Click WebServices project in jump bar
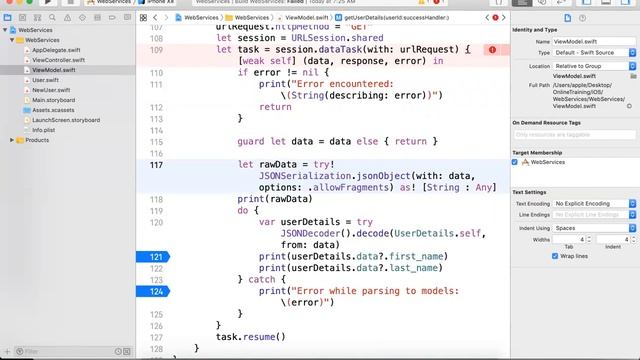This screenshot has height=360, width=640. 197,18
